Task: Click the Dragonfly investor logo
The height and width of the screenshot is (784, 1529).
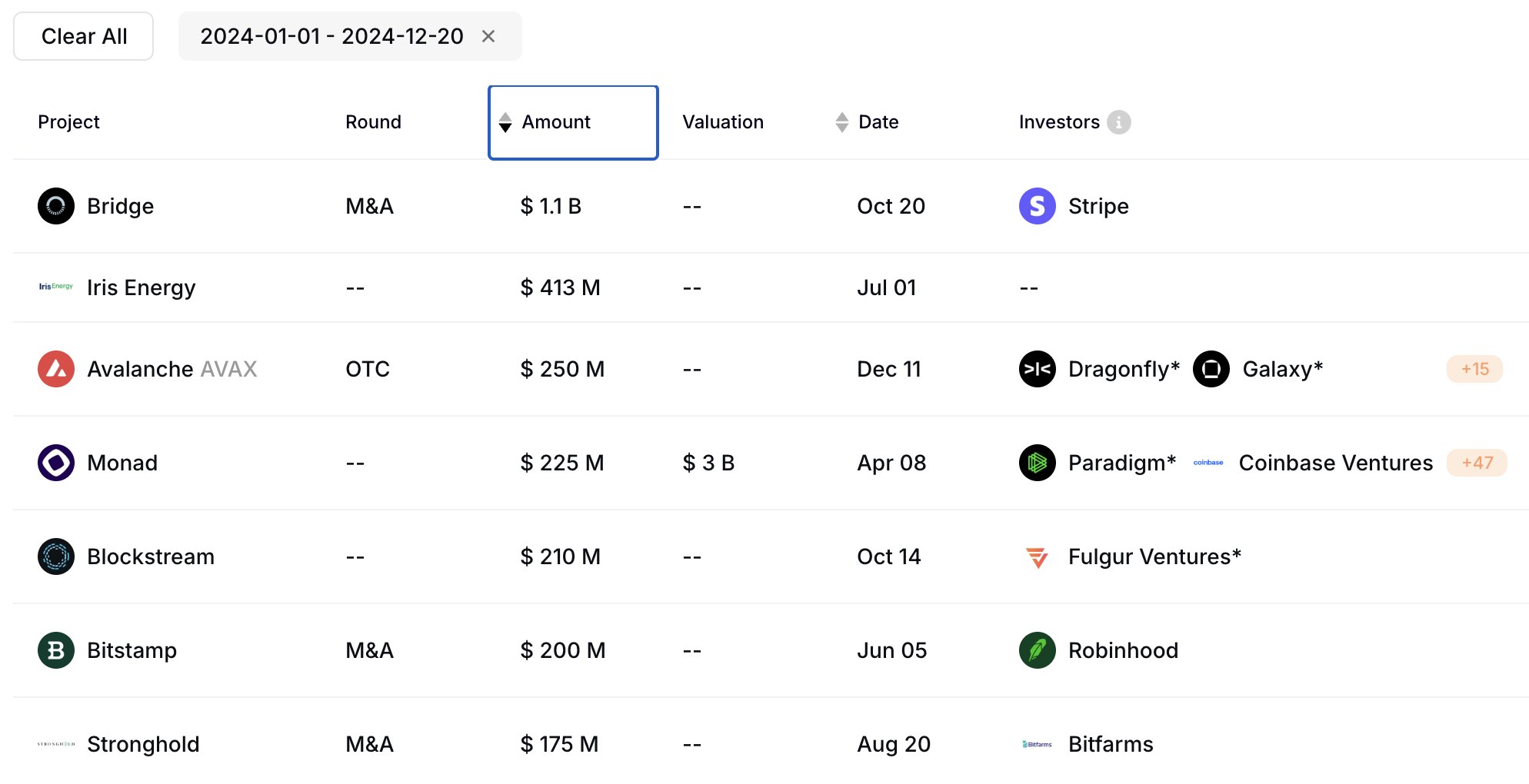Action: click(1037, 369)
